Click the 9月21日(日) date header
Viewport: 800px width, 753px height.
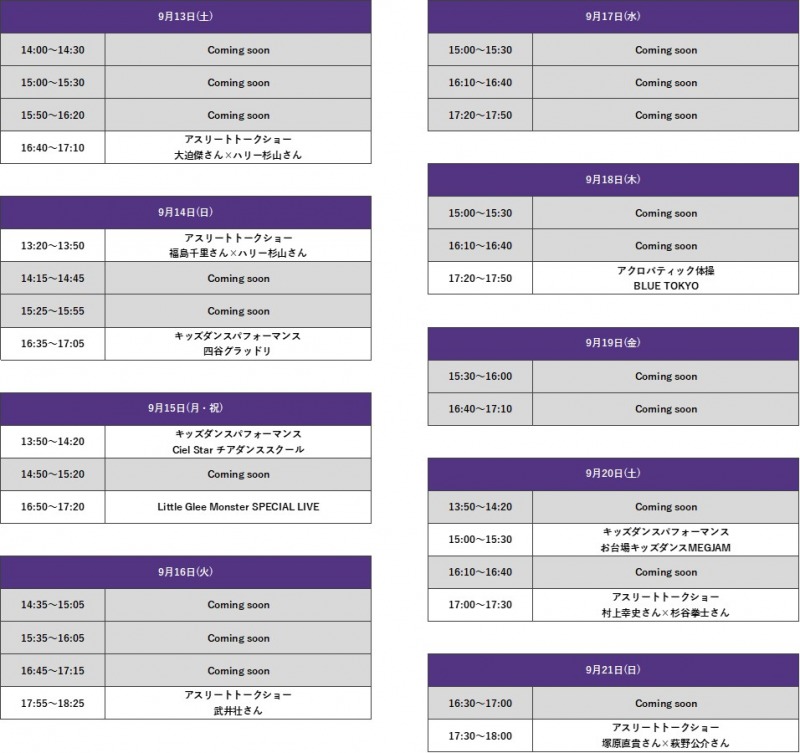click(613, 670)
